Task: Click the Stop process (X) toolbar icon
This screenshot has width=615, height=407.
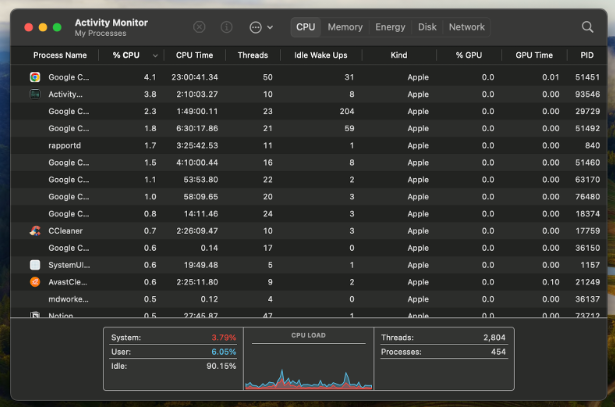Action: pyautogui.click(x=199, y=28)
